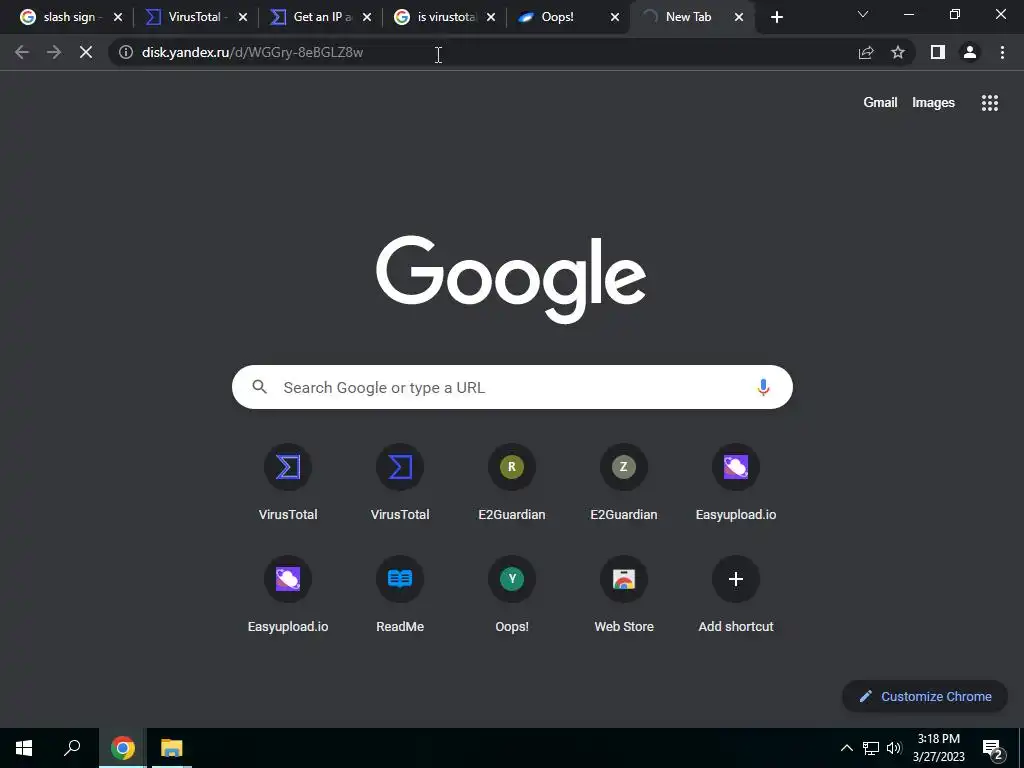Viewport: 1024px width, 768px height.
Task: Close the is virustotal tab
Action: pos(491,17)
